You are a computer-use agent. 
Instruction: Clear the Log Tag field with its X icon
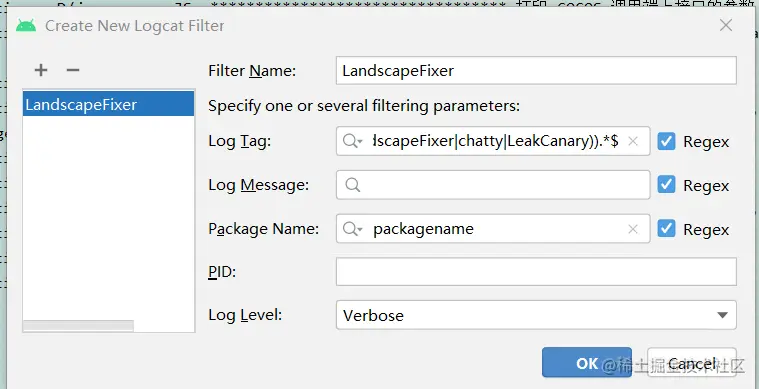click(x=633, y=141)
